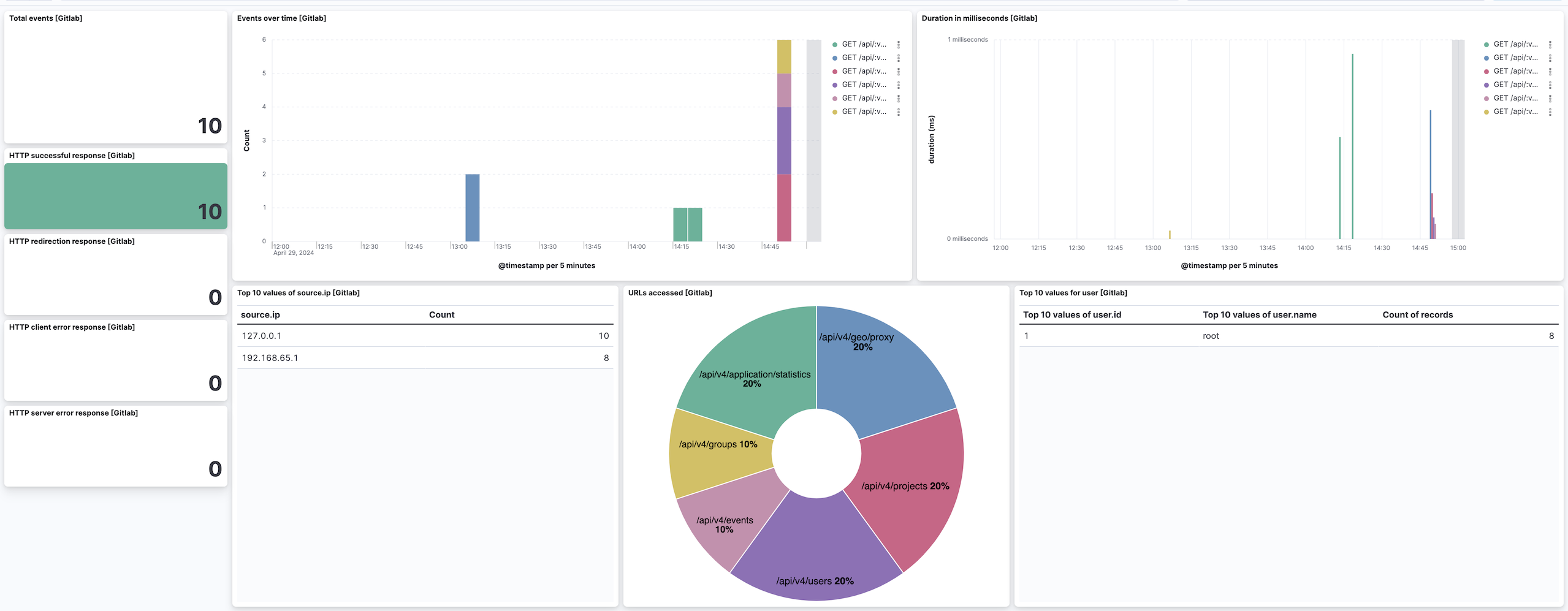This screenshot has height=611, width=1568.
Task: Open legend actions for blue GET series in Duration chart
Action: 1550,57
